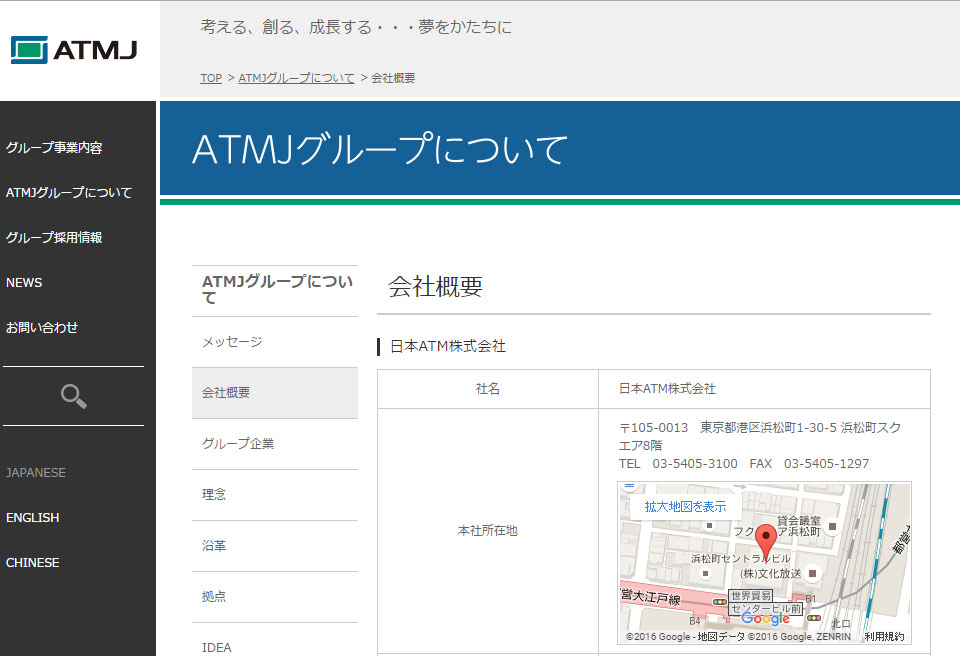960x656 pixels.
Task: Click the FAX 03-5405-1297 text
Action: pyautogui.click(x=809, y=464)
